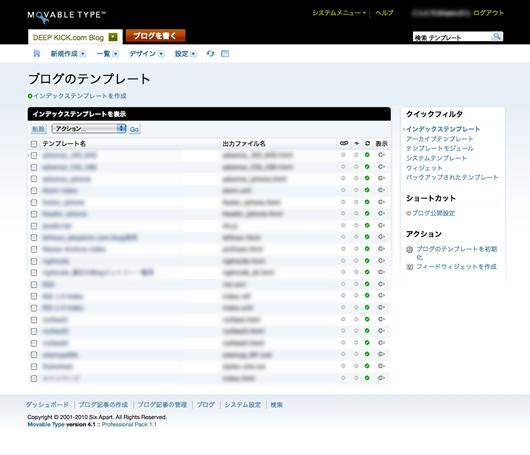
Task: Click the linked-file chain column header icon
Action: coord(344,143)
